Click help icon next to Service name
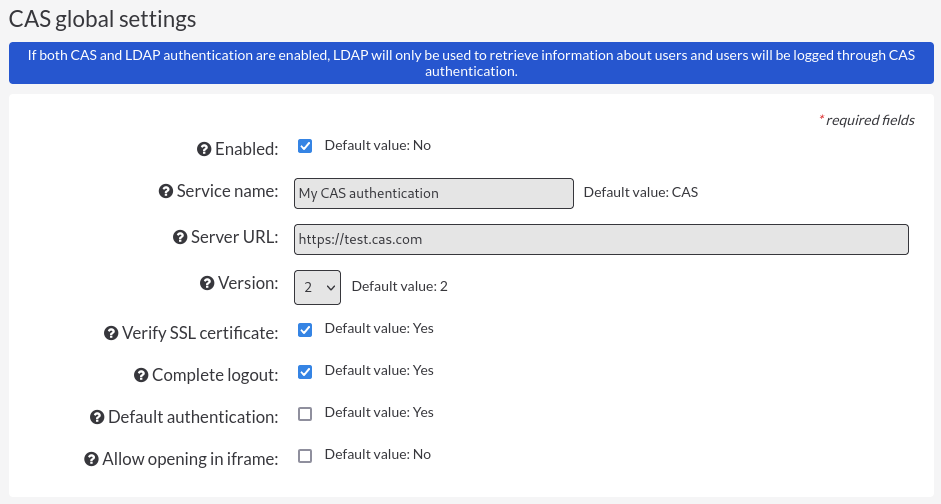The image size is (941, 504). [166, 191]
